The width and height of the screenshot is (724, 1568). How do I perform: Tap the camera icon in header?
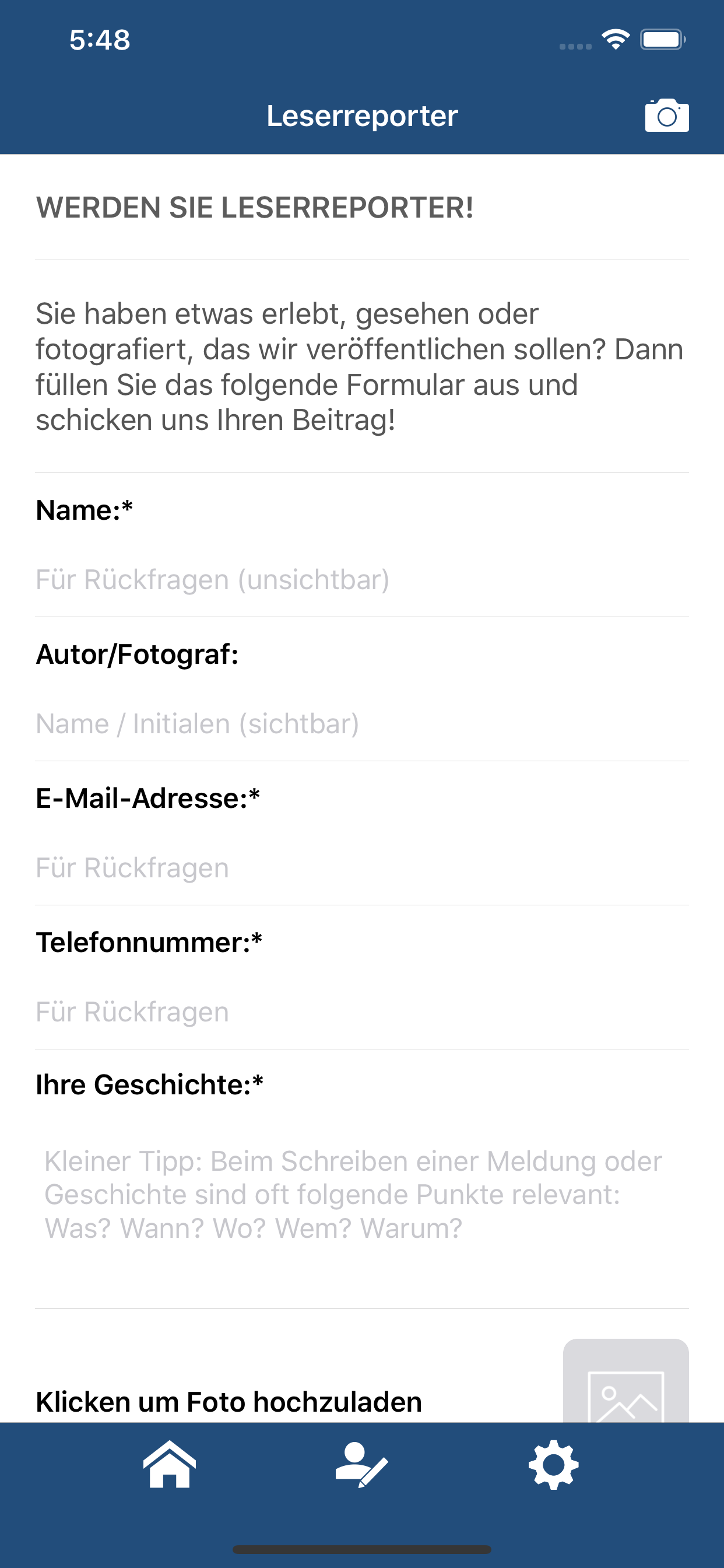[667, 116]
